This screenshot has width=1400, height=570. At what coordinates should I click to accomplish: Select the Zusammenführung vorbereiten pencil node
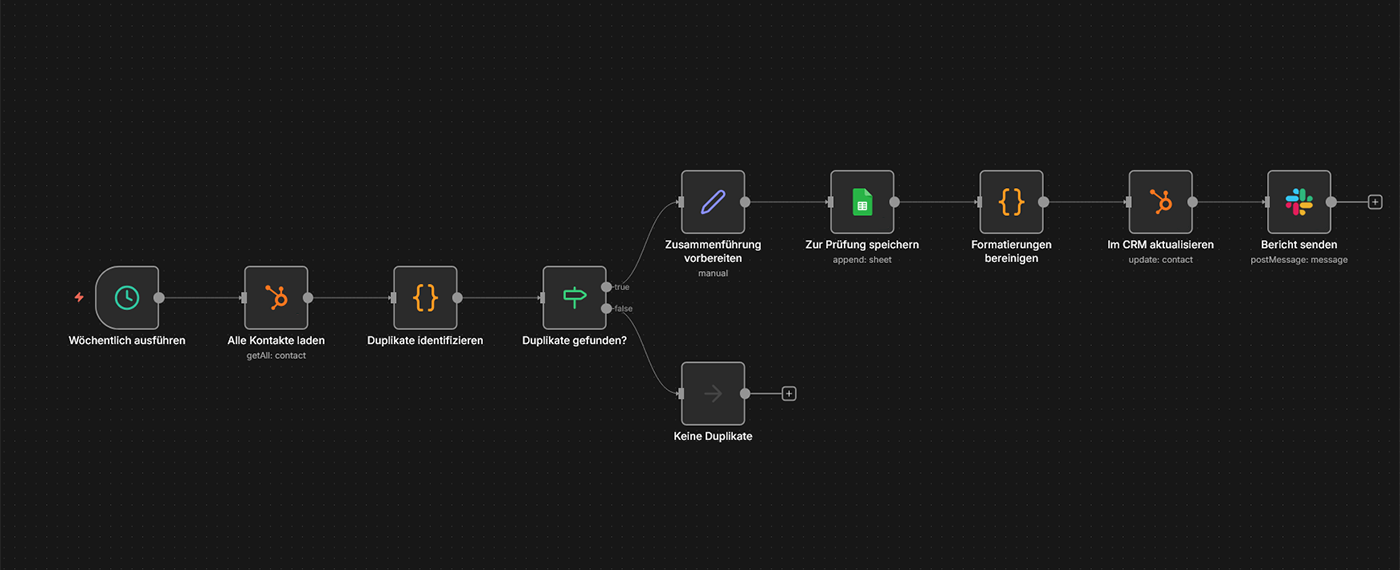coord(712,201)
